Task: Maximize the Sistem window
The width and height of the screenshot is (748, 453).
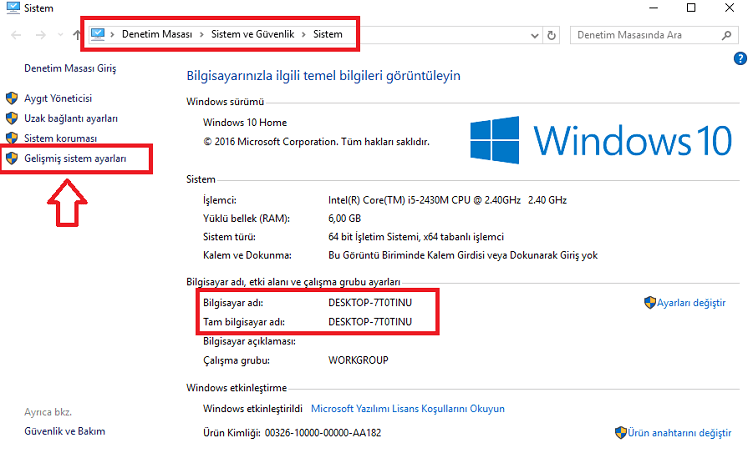Action: click(x=691, y=8)
